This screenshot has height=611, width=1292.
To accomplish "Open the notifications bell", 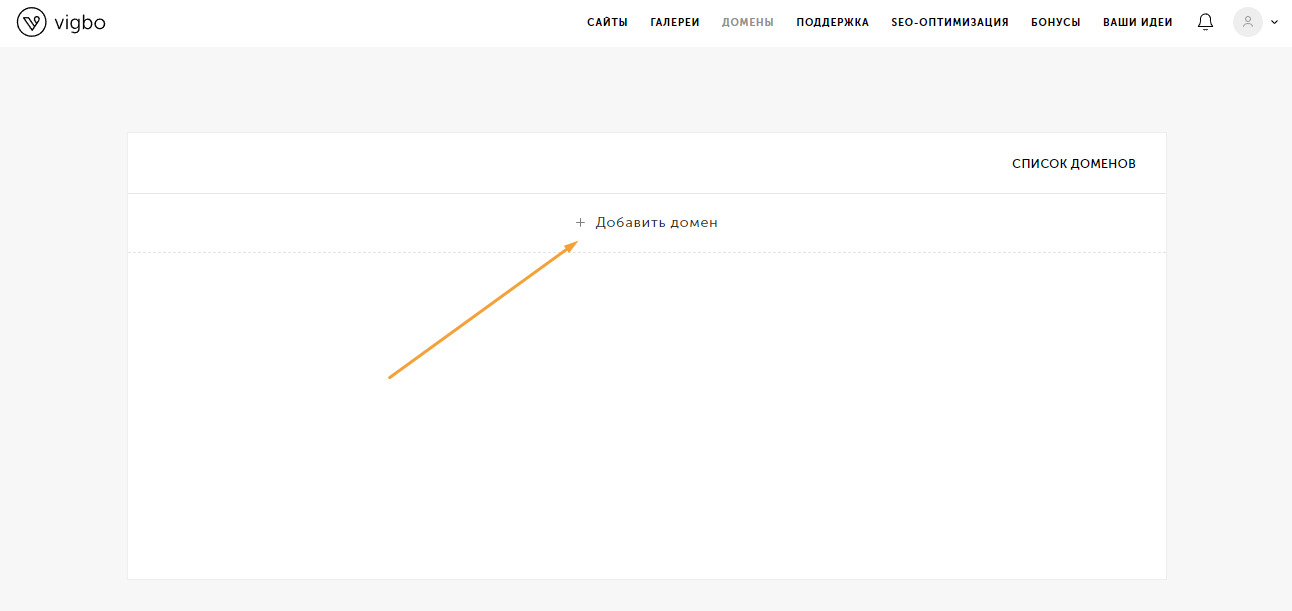I will [x=1205, y=22].
